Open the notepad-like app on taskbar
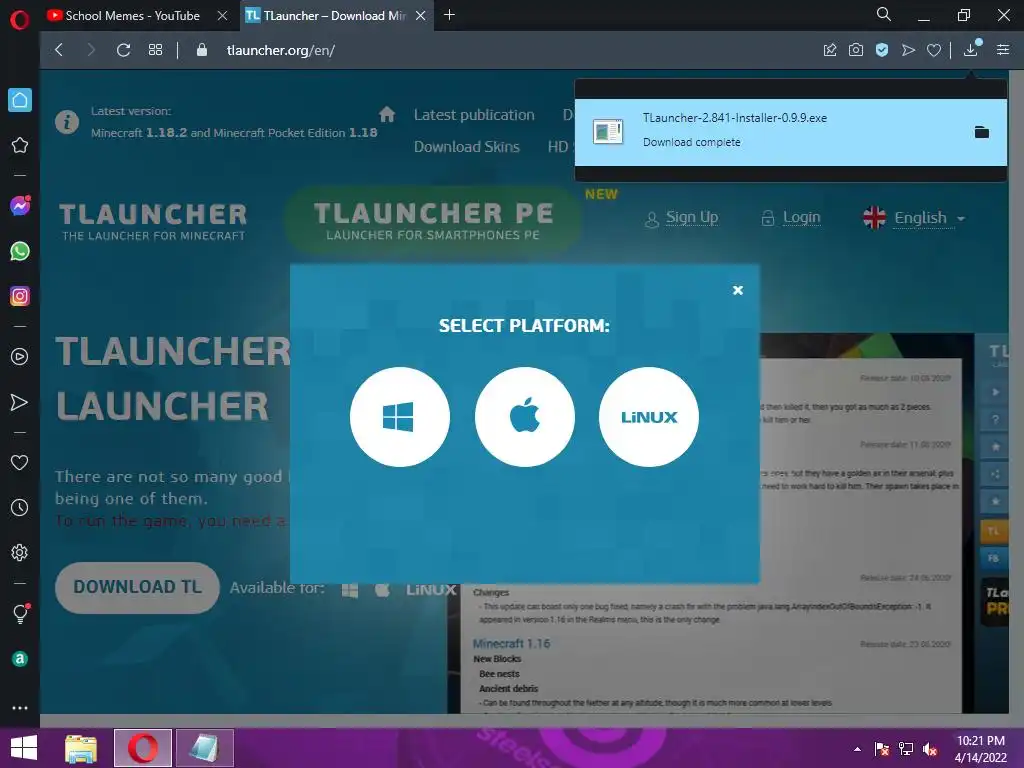The height and width of the screenshot is (768, 1024). tap(204, 748)
